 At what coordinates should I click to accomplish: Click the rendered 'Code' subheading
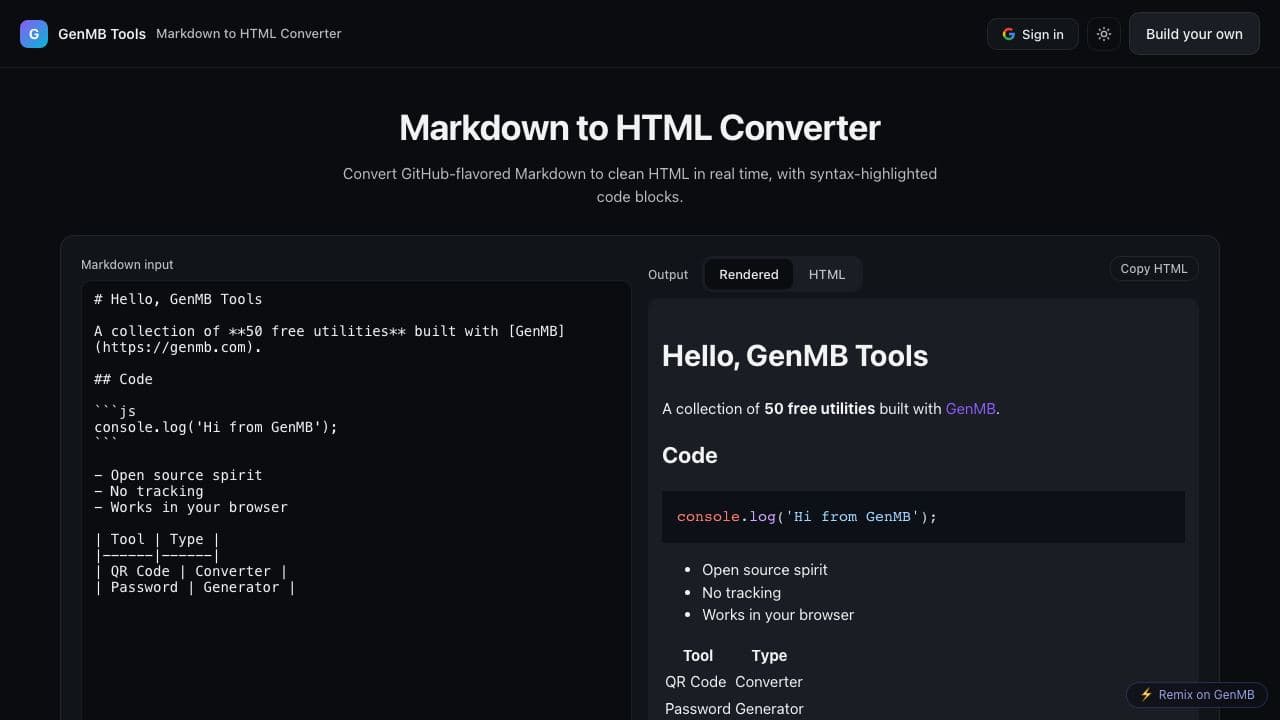click(x=690, y=455)
